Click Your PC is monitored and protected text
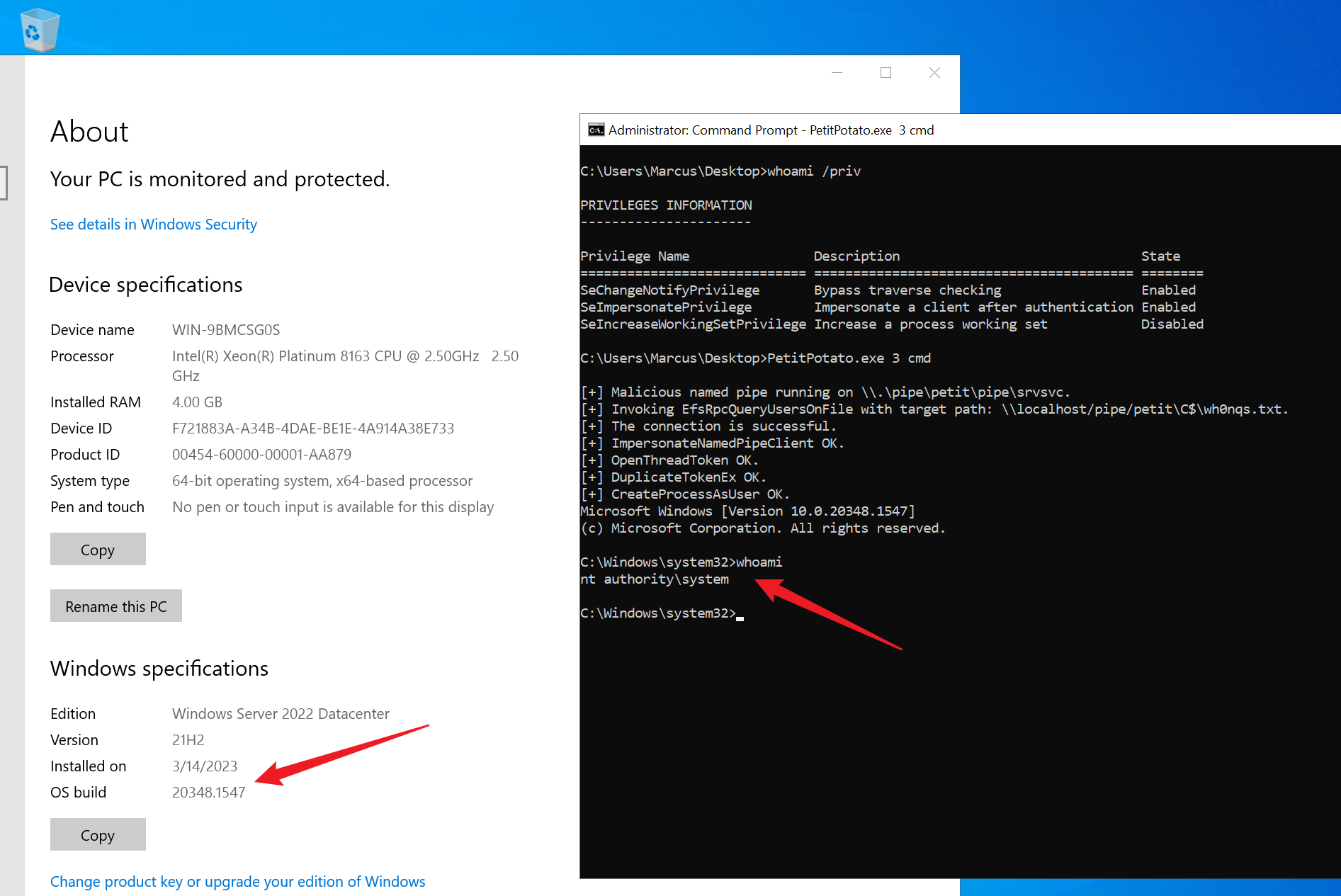 click(220, 179)
